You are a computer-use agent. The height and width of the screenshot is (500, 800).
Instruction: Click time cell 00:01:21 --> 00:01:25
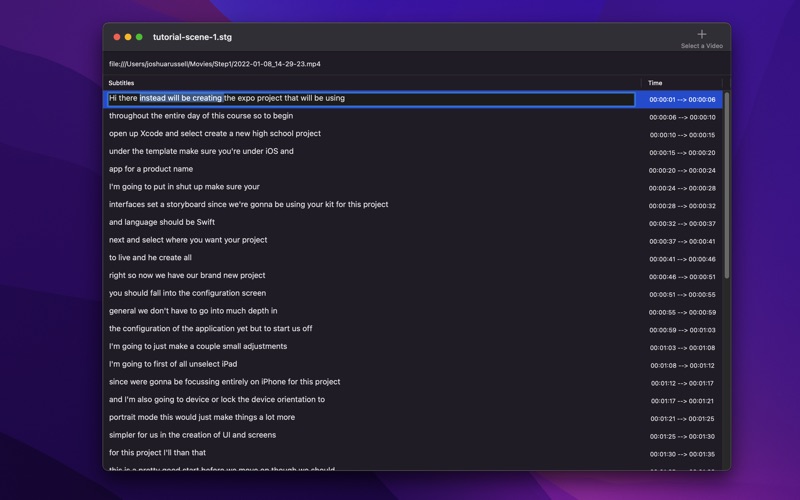(x=682, y=419)
